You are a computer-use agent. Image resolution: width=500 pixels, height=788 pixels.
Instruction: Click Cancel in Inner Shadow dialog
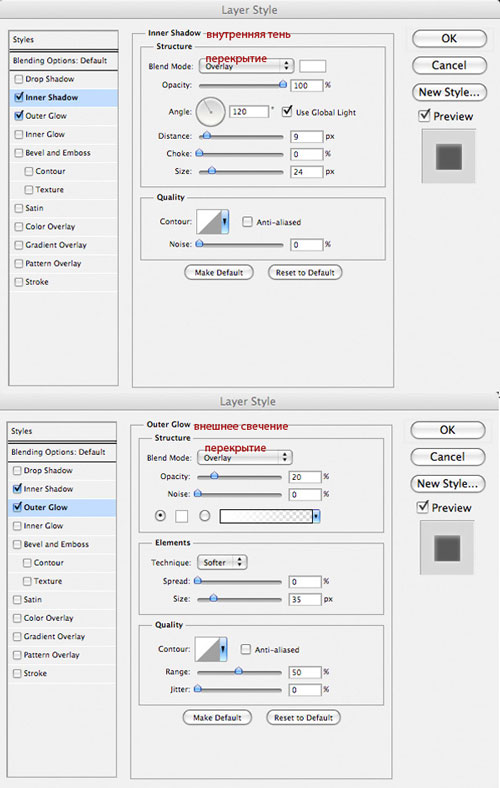449,65
